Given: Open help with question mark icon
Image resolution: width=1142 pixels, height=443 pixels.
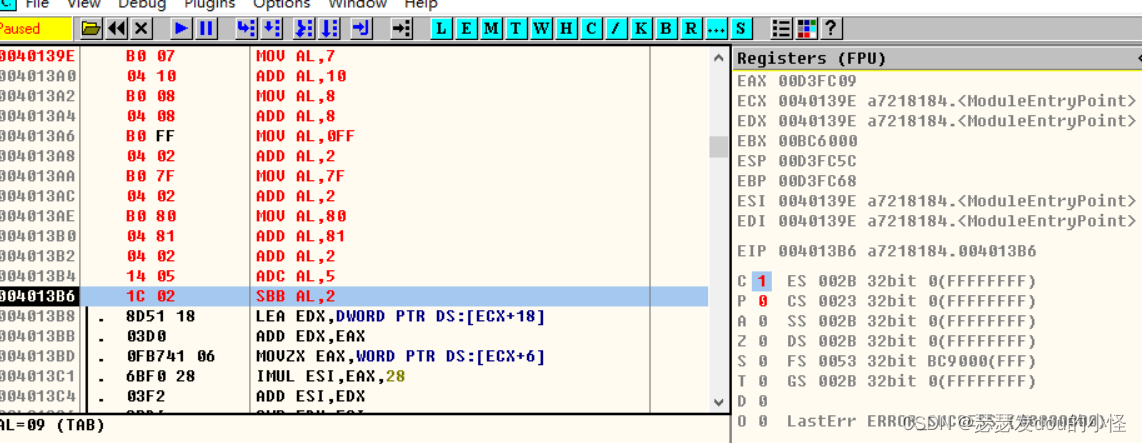Looking at the screenshot, I should 831,29.
